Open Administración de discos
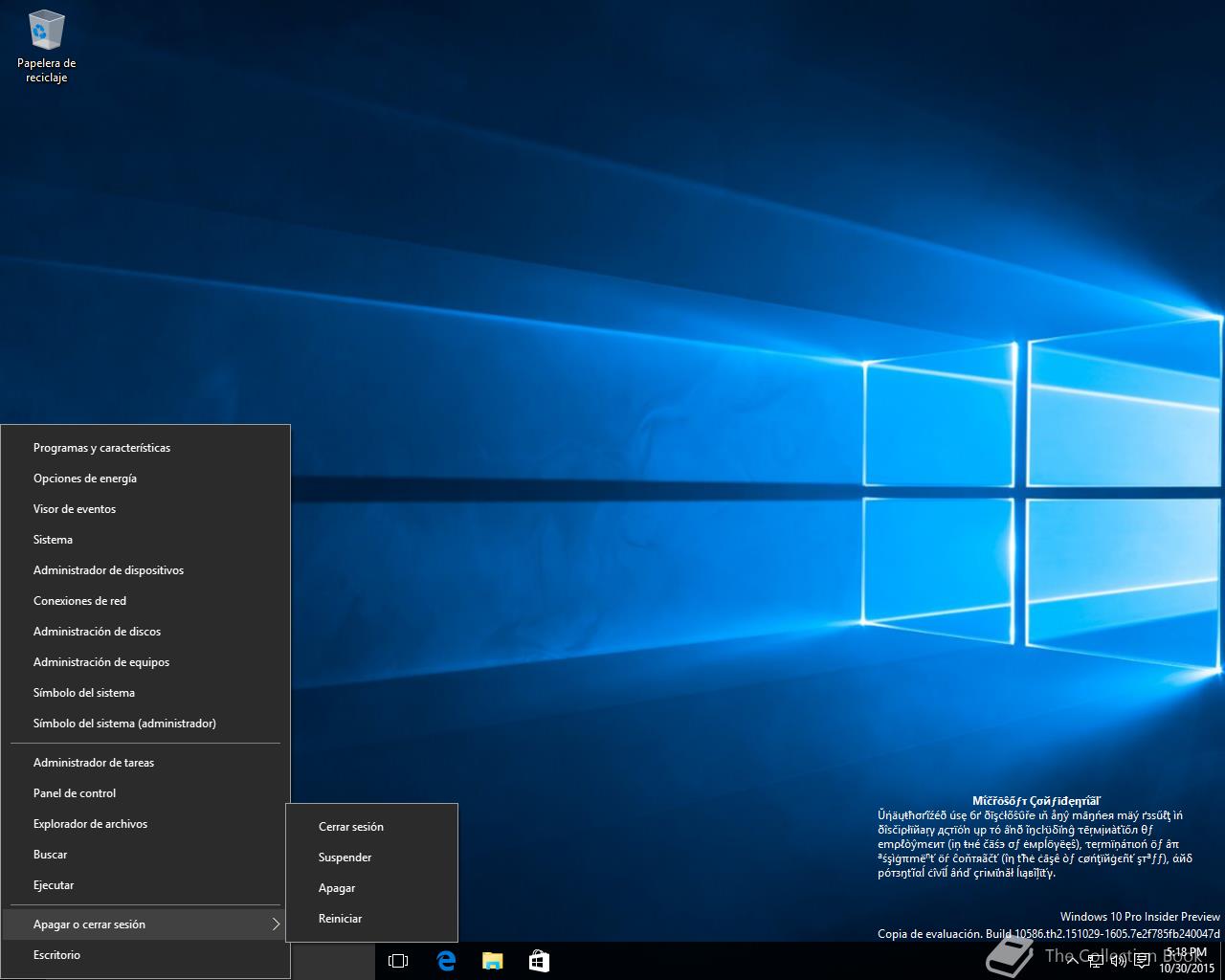The width and height of the screenshot is (1225, 980). click(x=145, y=632)
